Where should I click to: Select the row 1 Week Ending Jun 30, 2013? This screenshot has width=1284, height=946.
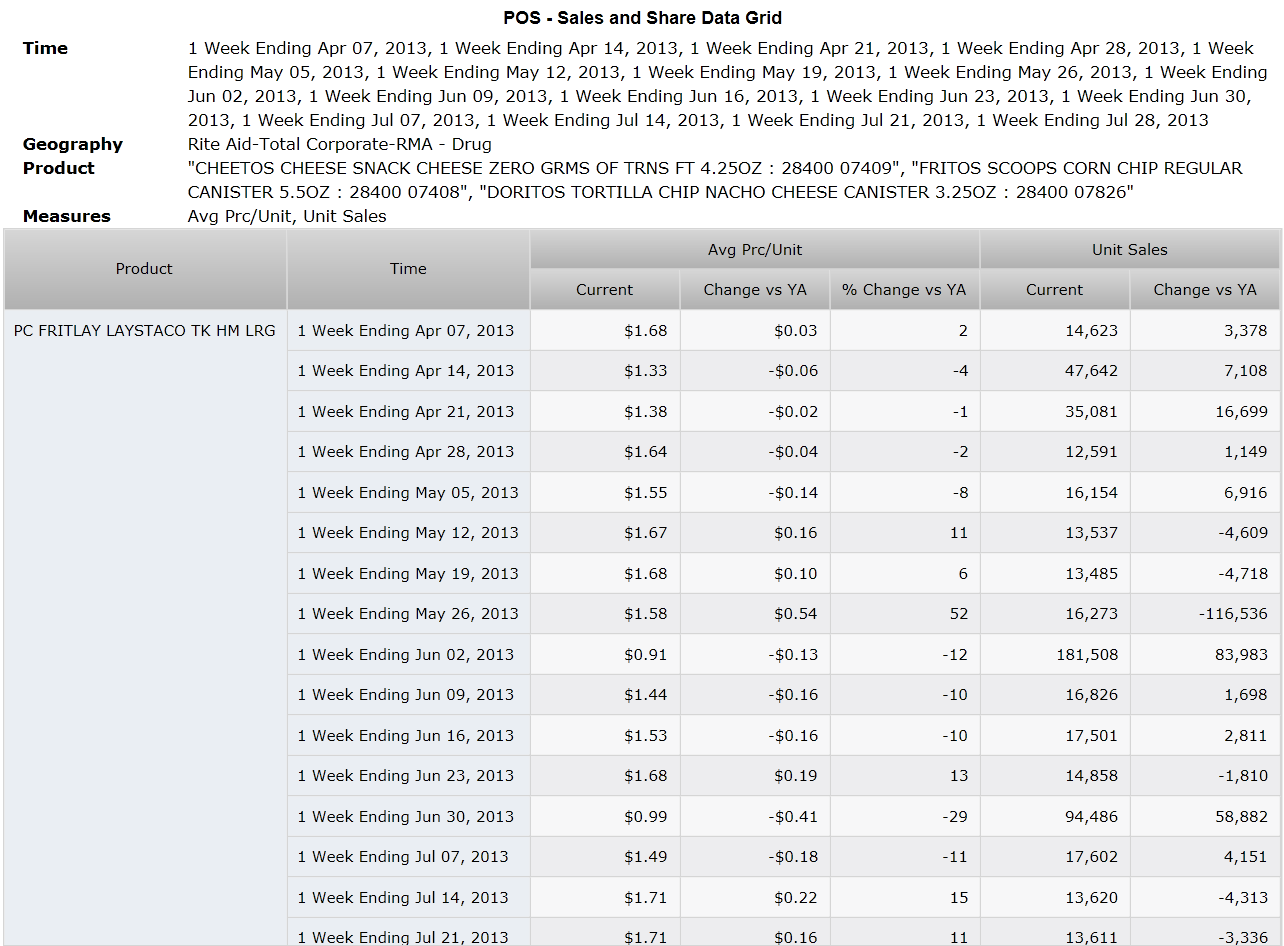click(784, 816)
